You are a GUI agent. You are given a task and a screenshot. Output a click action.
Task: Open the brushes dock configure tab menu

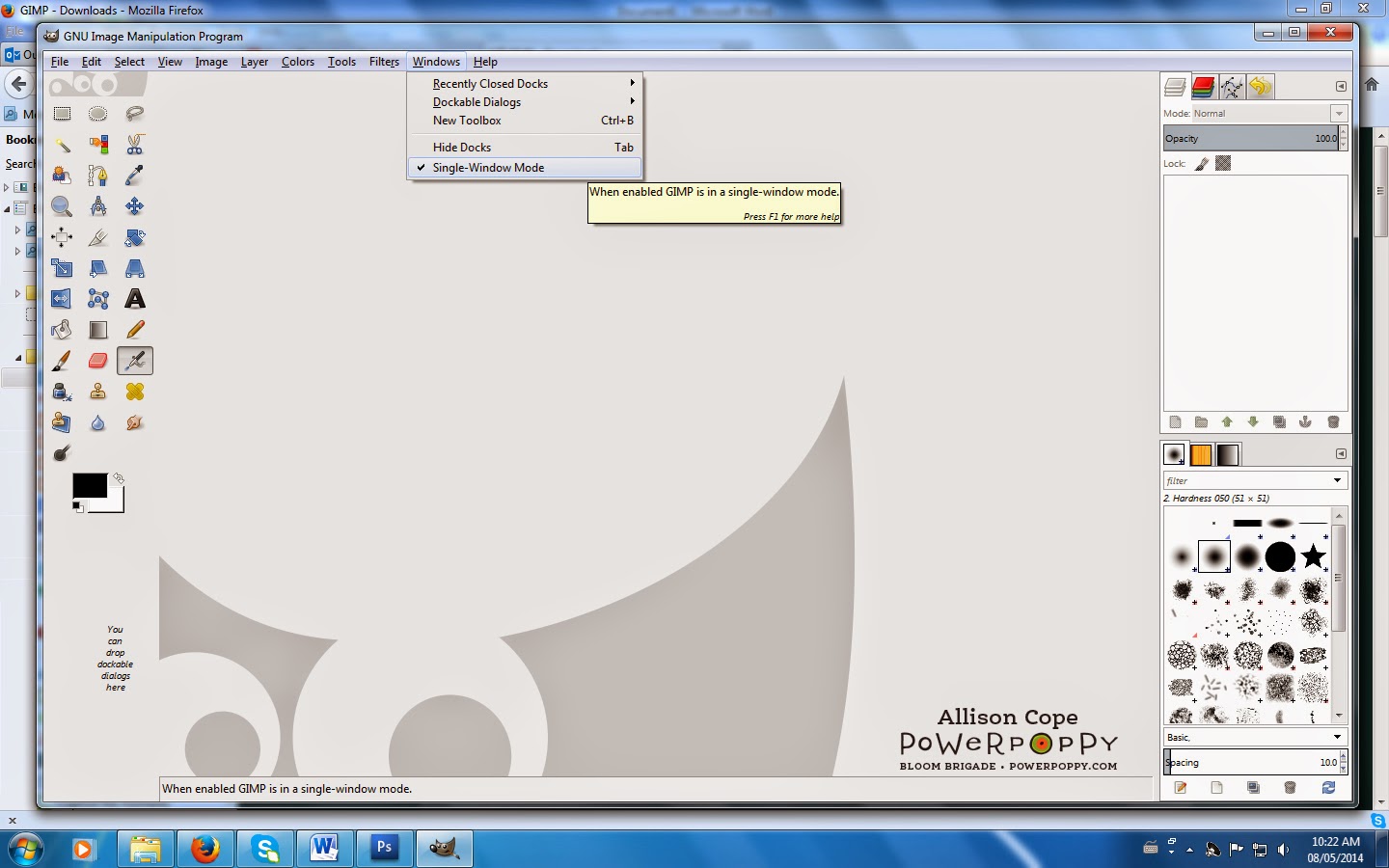[1341, 453]
